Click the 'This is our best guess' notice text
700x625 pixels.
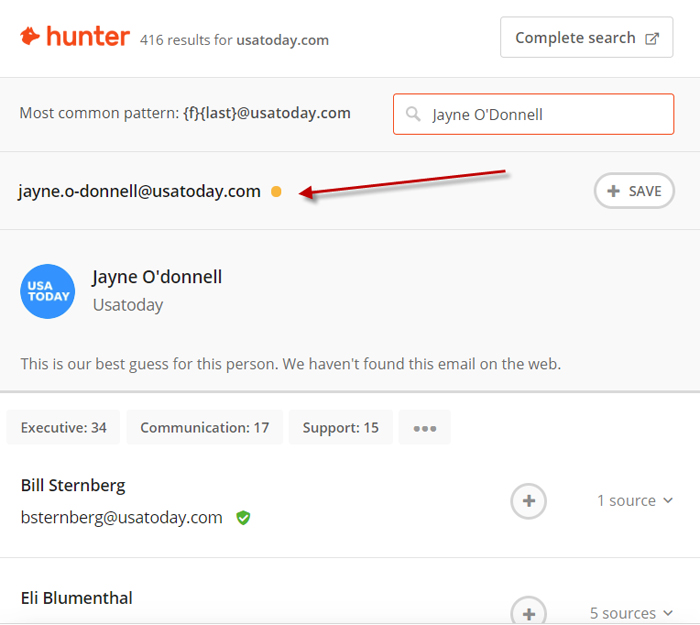coord(291,364)
